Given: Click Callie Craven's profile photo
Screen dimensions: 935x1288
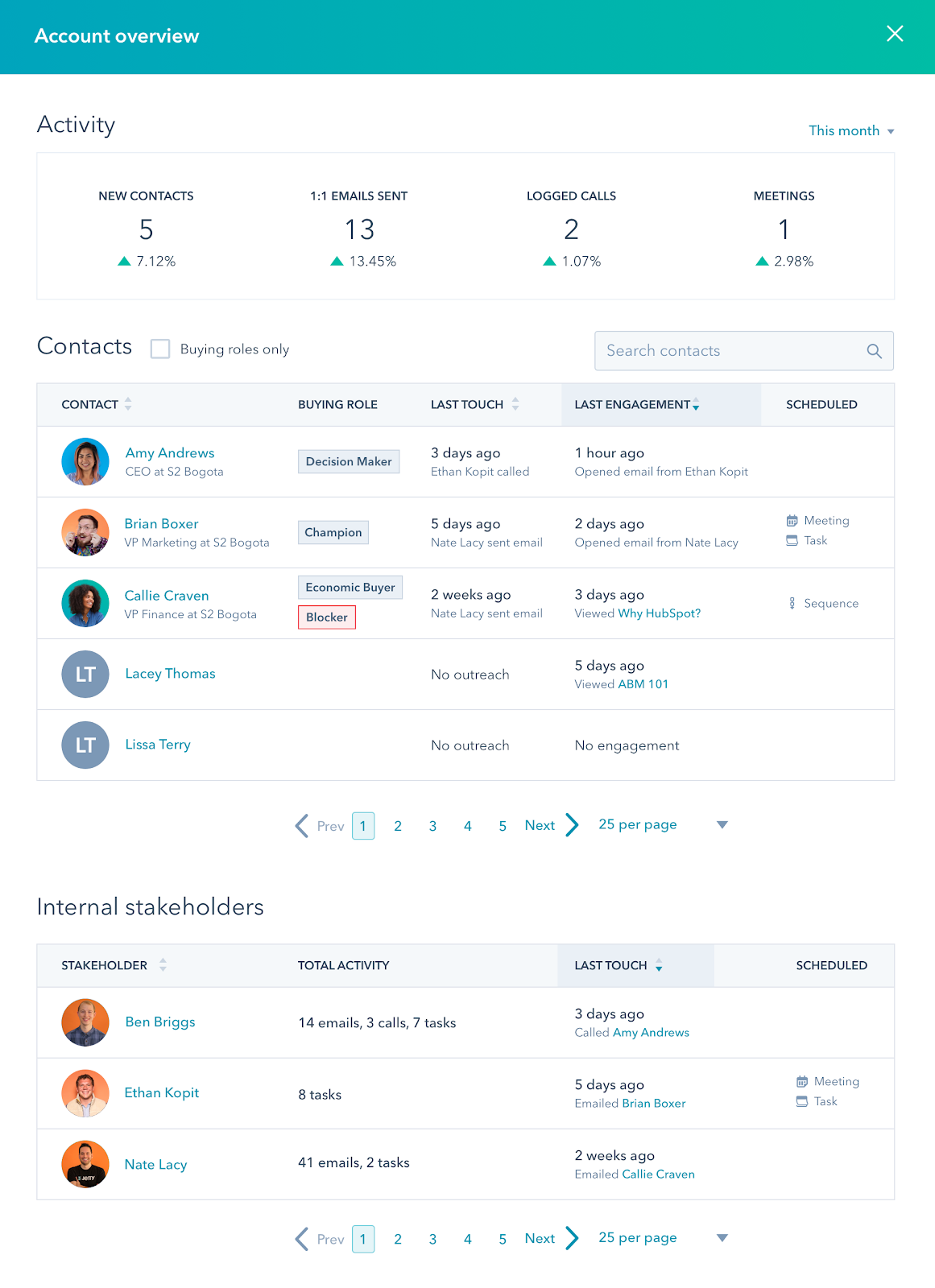Looking at the screenshot, I should coord(85,603).
